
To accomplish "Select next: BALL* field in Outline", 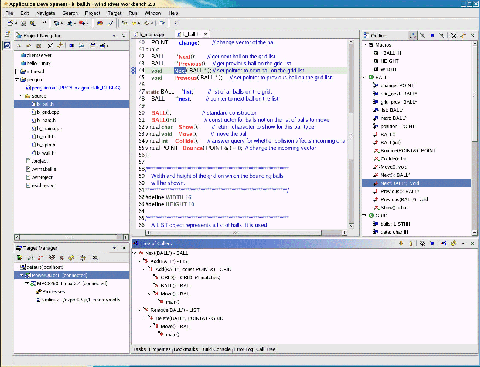I will 389,118.
